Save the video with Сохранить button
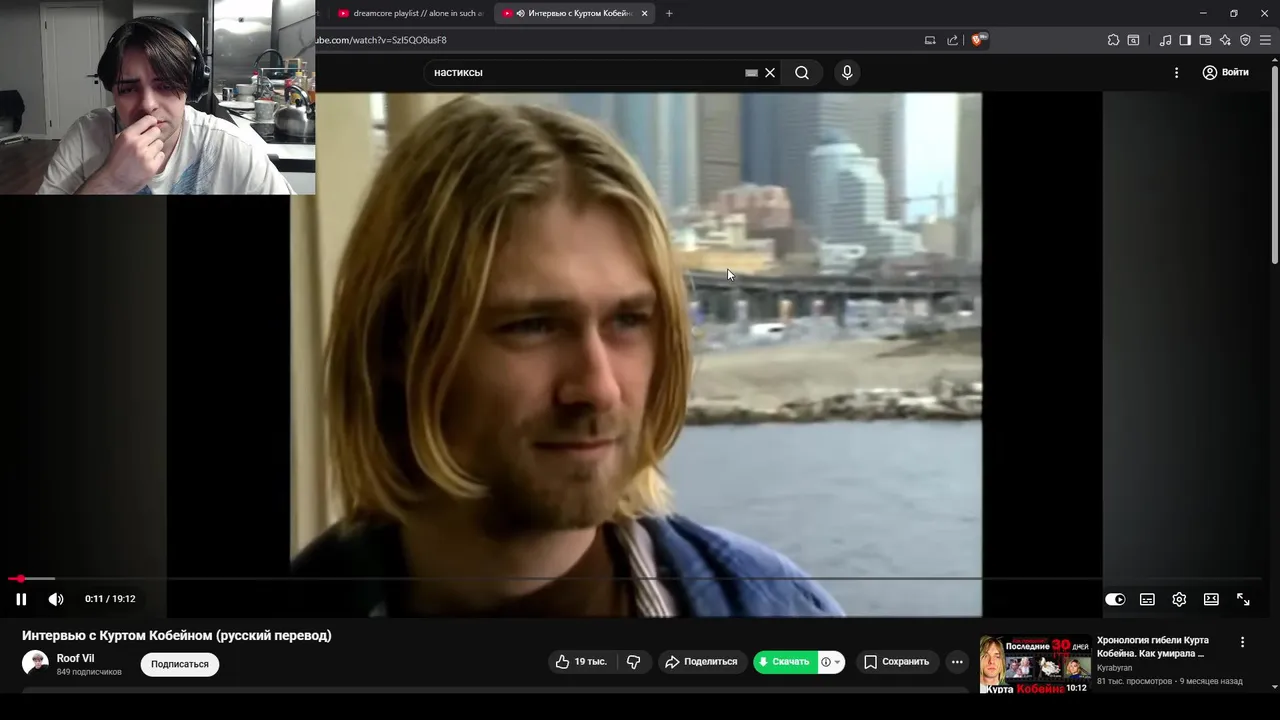Screen dimensions: 1280x720 click(x=897, y=662)
